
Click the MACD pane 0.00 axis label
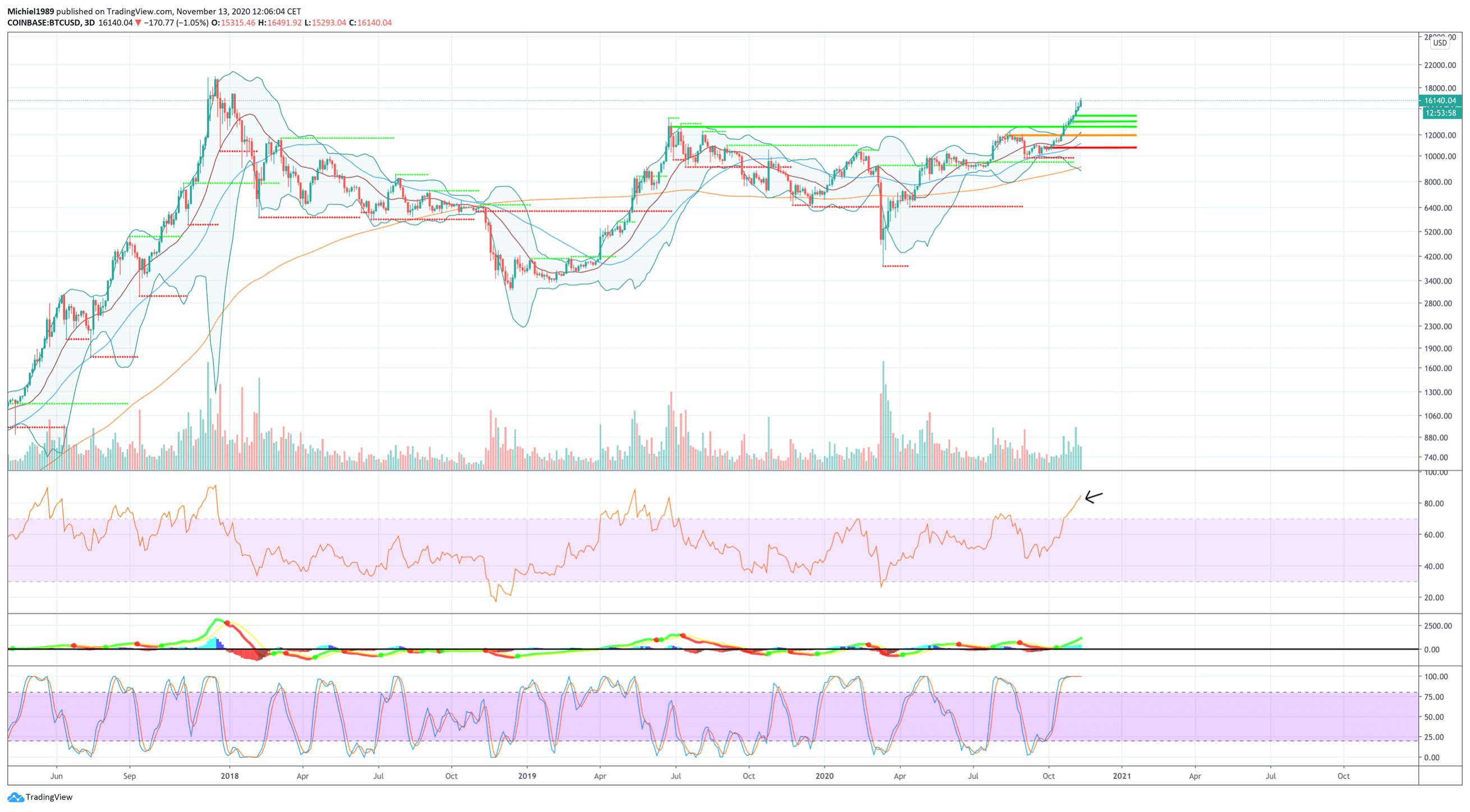pos(1431,649)
